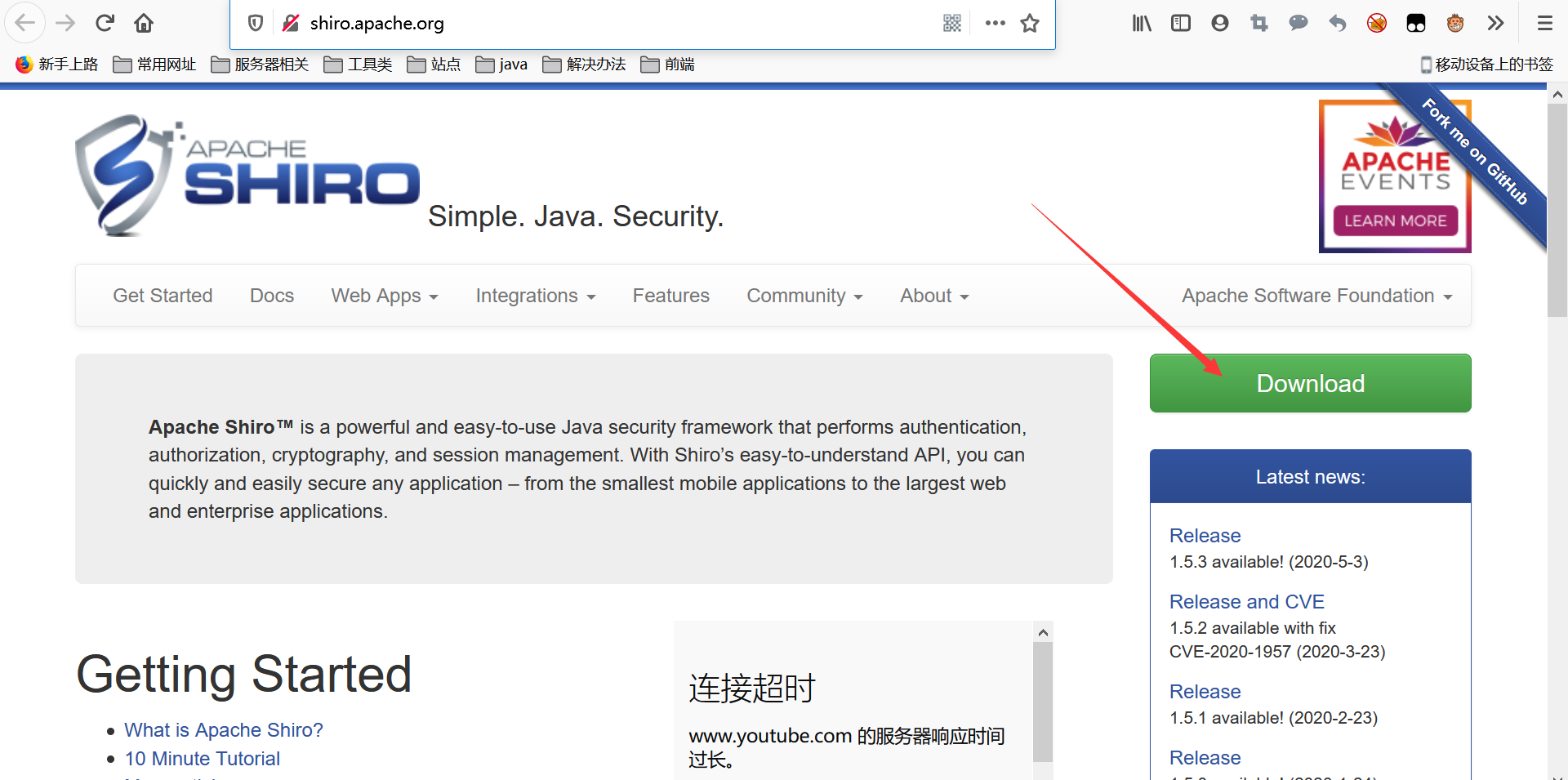Screen dimensions: 1568x780
Task: Go forward to the next page
Action: 65,23
